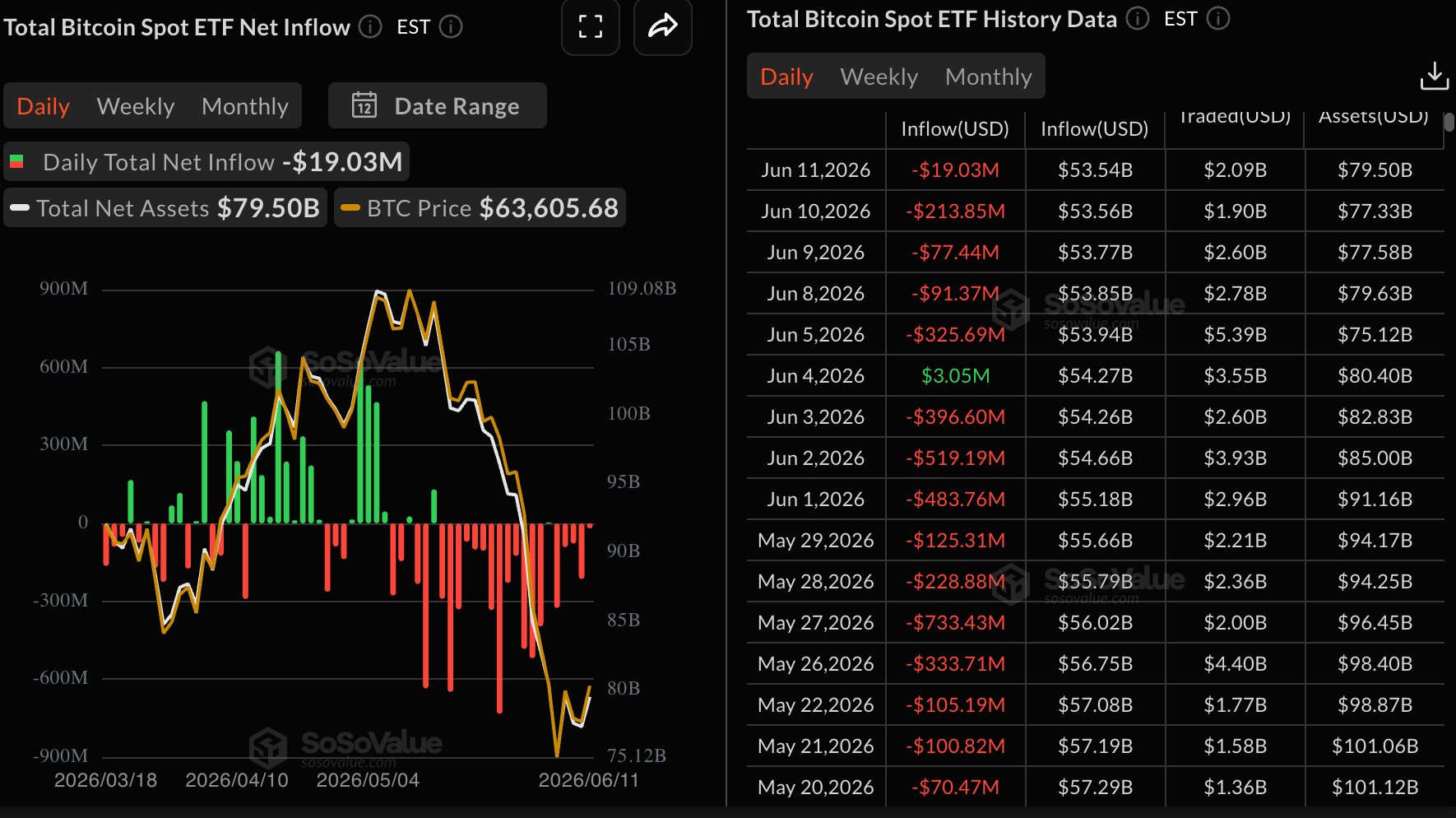Toggle the BTC Price series
This screenshot has width=1456, height=818.
pyautogui.click(x=480, y=208)
